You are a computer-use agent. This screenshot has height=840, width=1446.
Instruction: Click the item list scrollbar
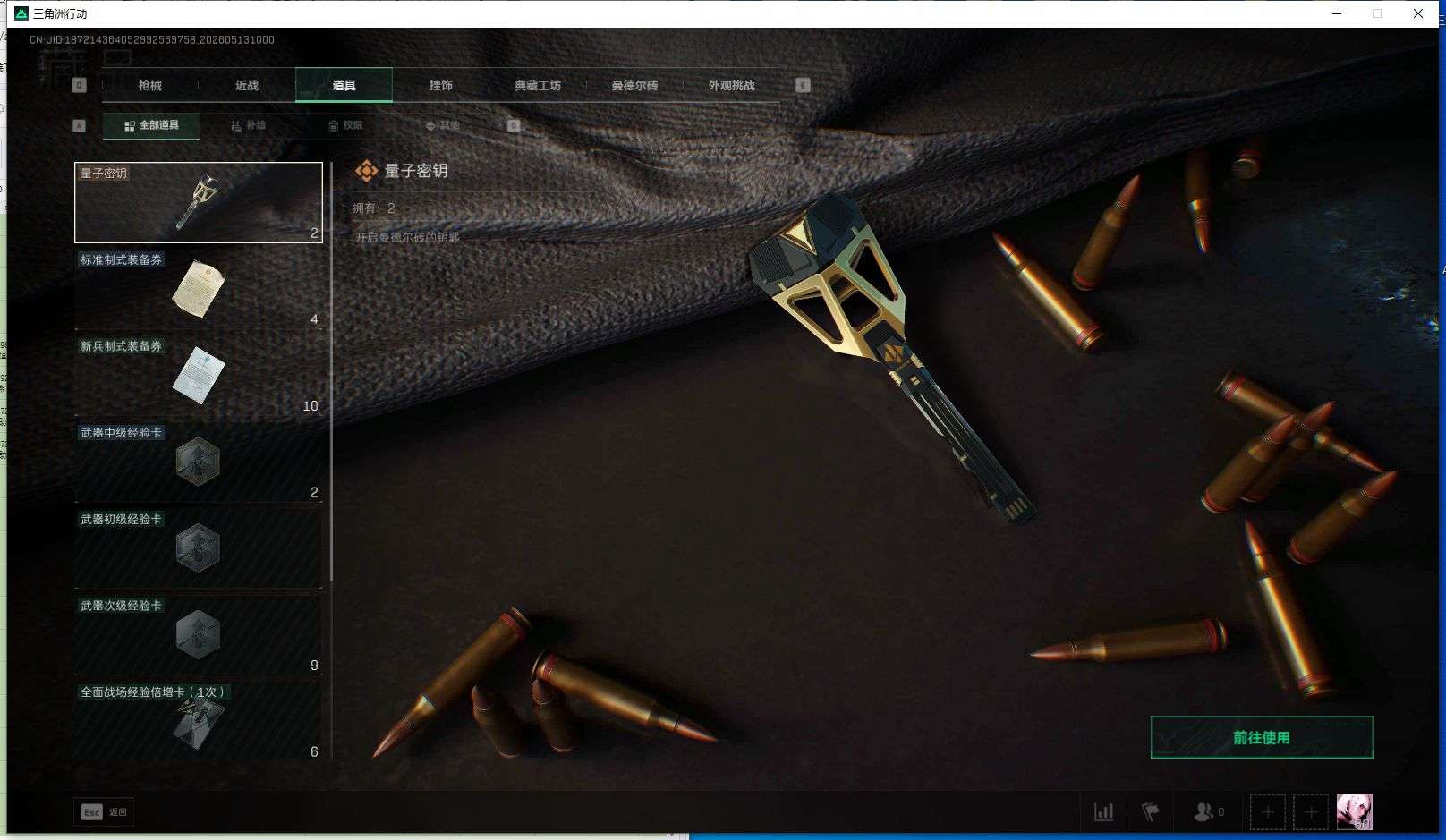tap(331, 371)
